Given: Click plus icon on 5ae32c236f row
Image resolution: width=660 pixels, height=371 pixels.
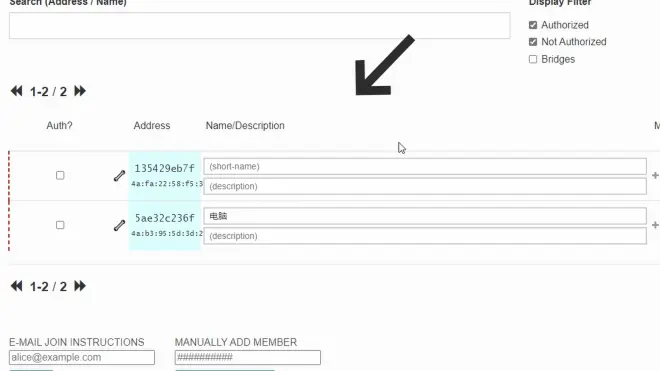Looking at the screenshot, I should (655, 225).
